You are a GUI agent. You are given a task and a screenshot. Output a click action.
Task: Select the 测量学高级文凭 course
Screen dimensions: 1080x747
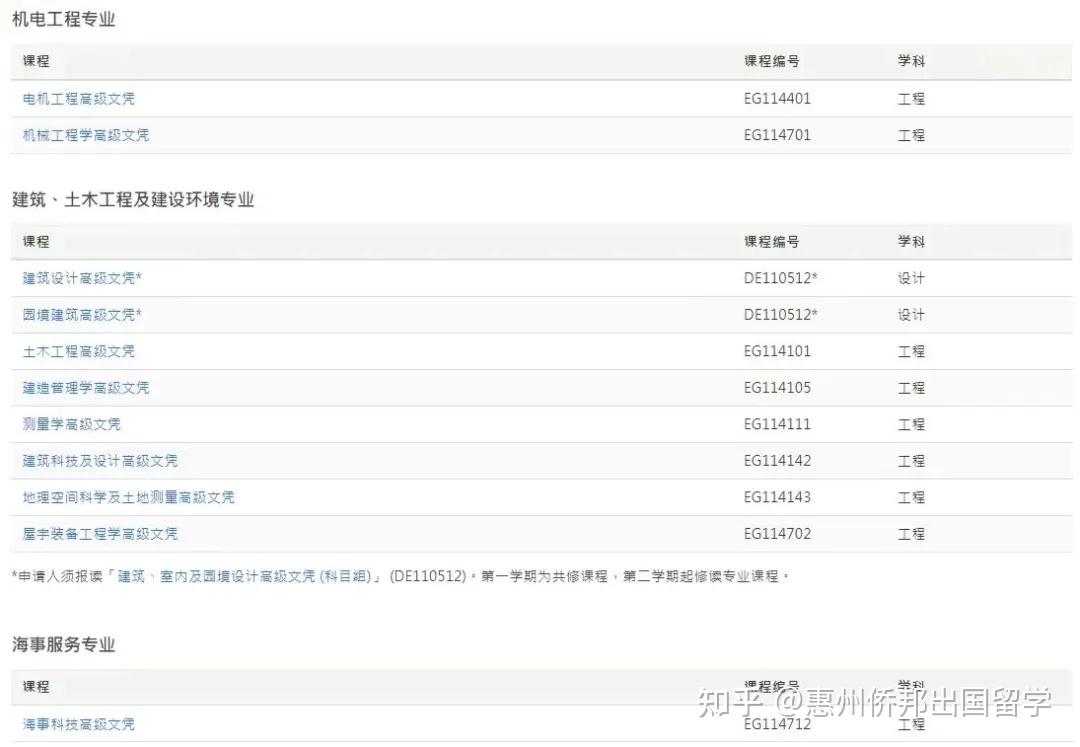pyautogui.click(x=71, y=424)
